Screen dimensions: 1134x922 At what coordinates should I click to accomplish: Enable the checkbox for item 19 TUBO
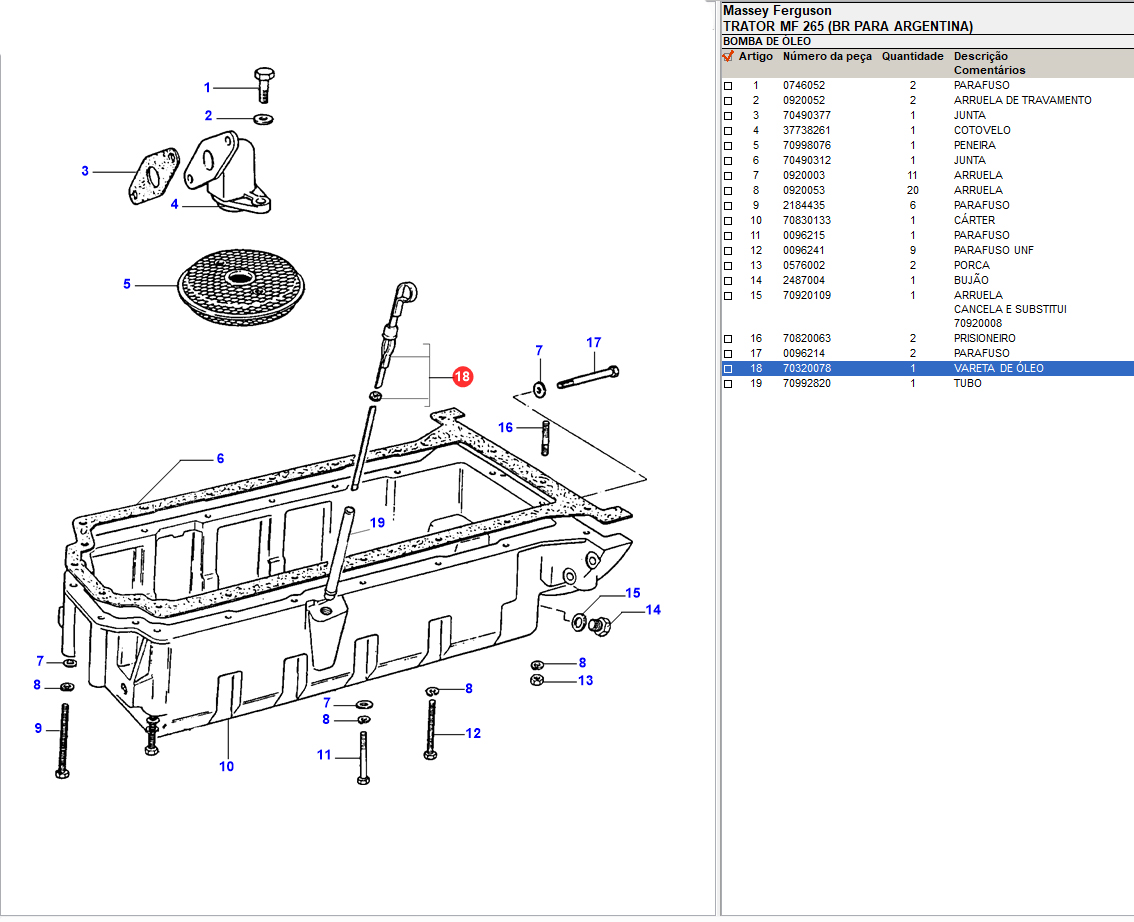(728, 384)
